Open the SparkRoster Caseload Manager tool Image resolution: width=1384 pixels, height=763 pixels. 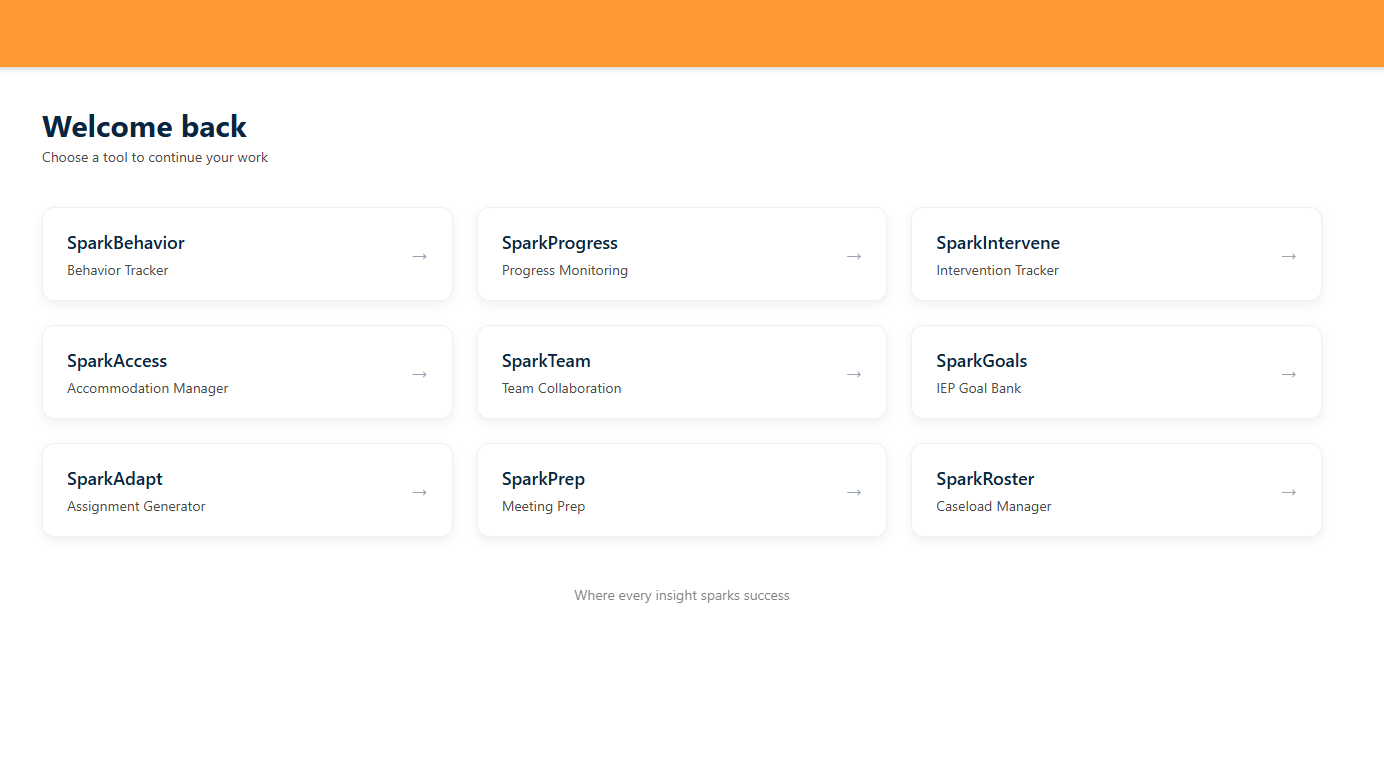click(1115, 490)
